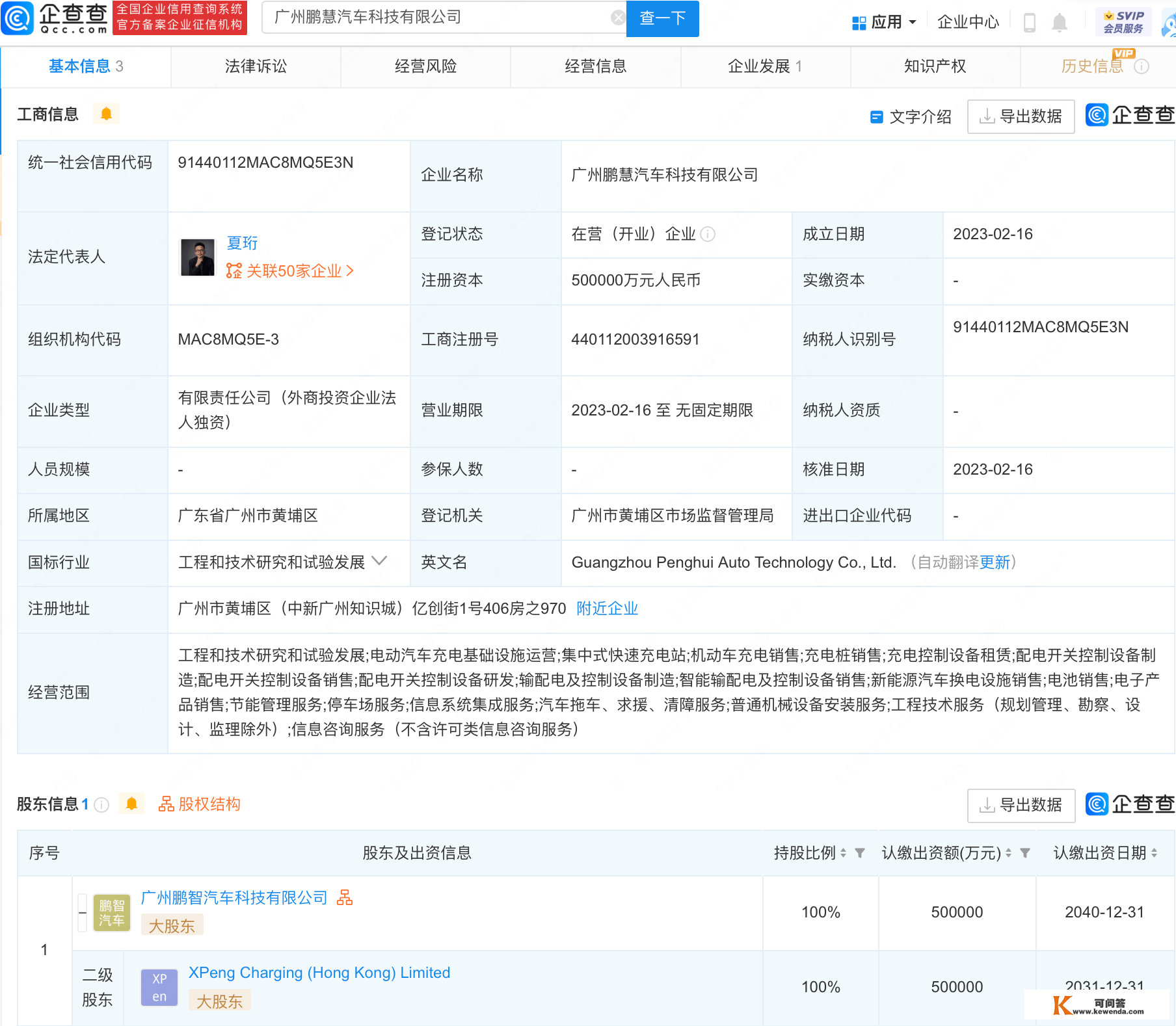The height and width of the screenshot is (1026, 1176).
Task: Click the 查一下 search button
Action: (662, 18)
